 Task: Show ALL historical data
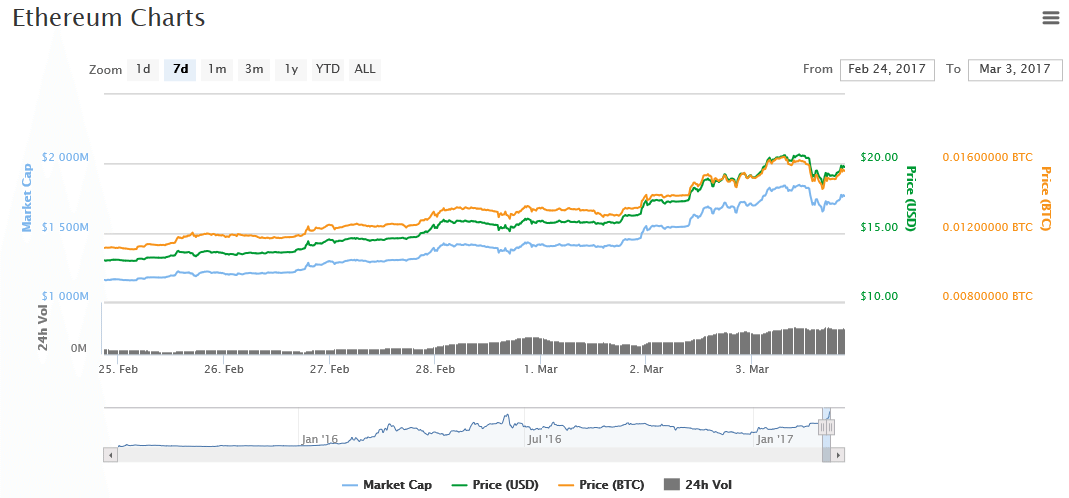pyautogui.click(x=365, y=69)
